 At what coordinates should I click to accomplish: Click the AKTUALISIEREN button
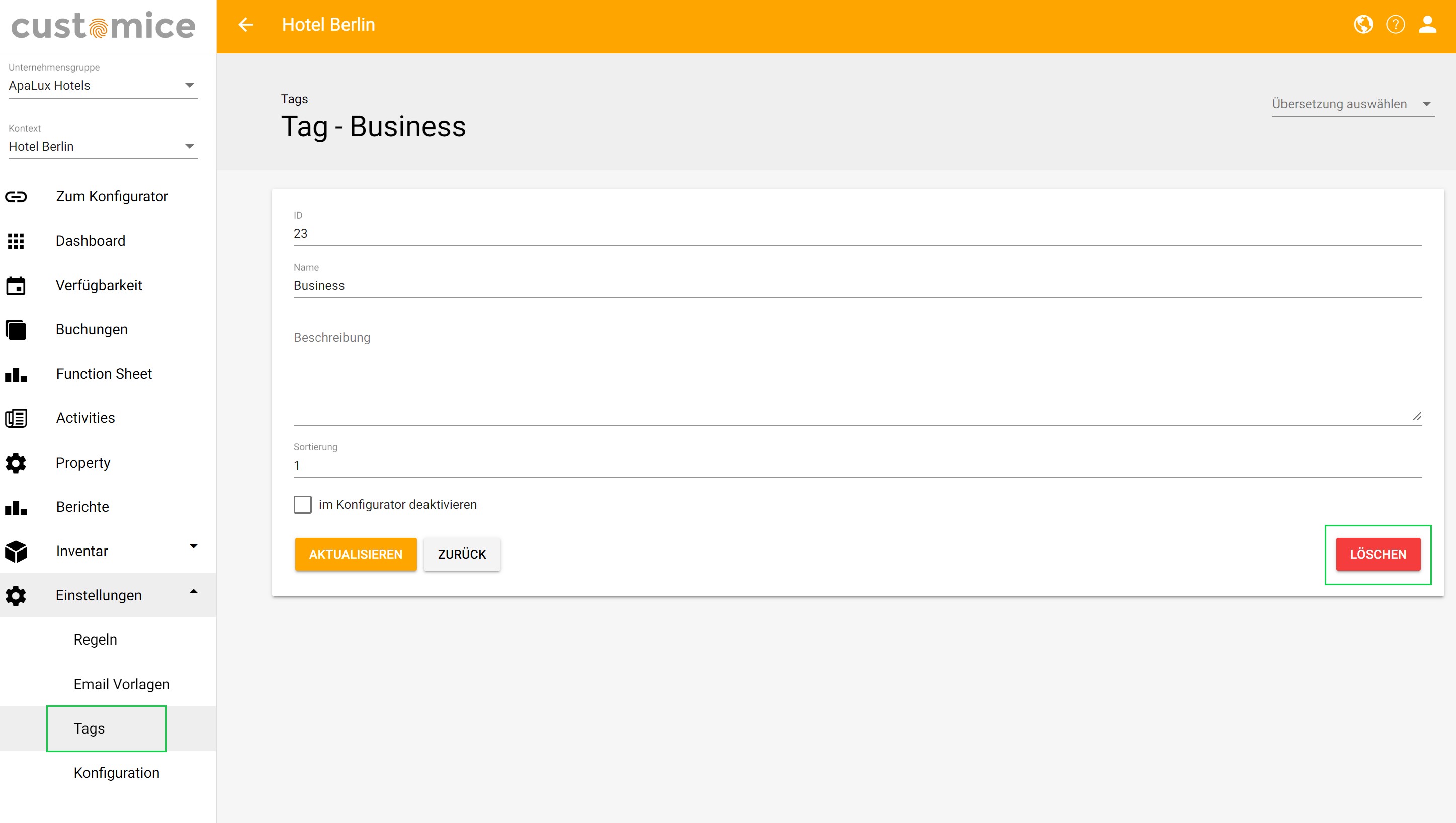coord(356,555)
